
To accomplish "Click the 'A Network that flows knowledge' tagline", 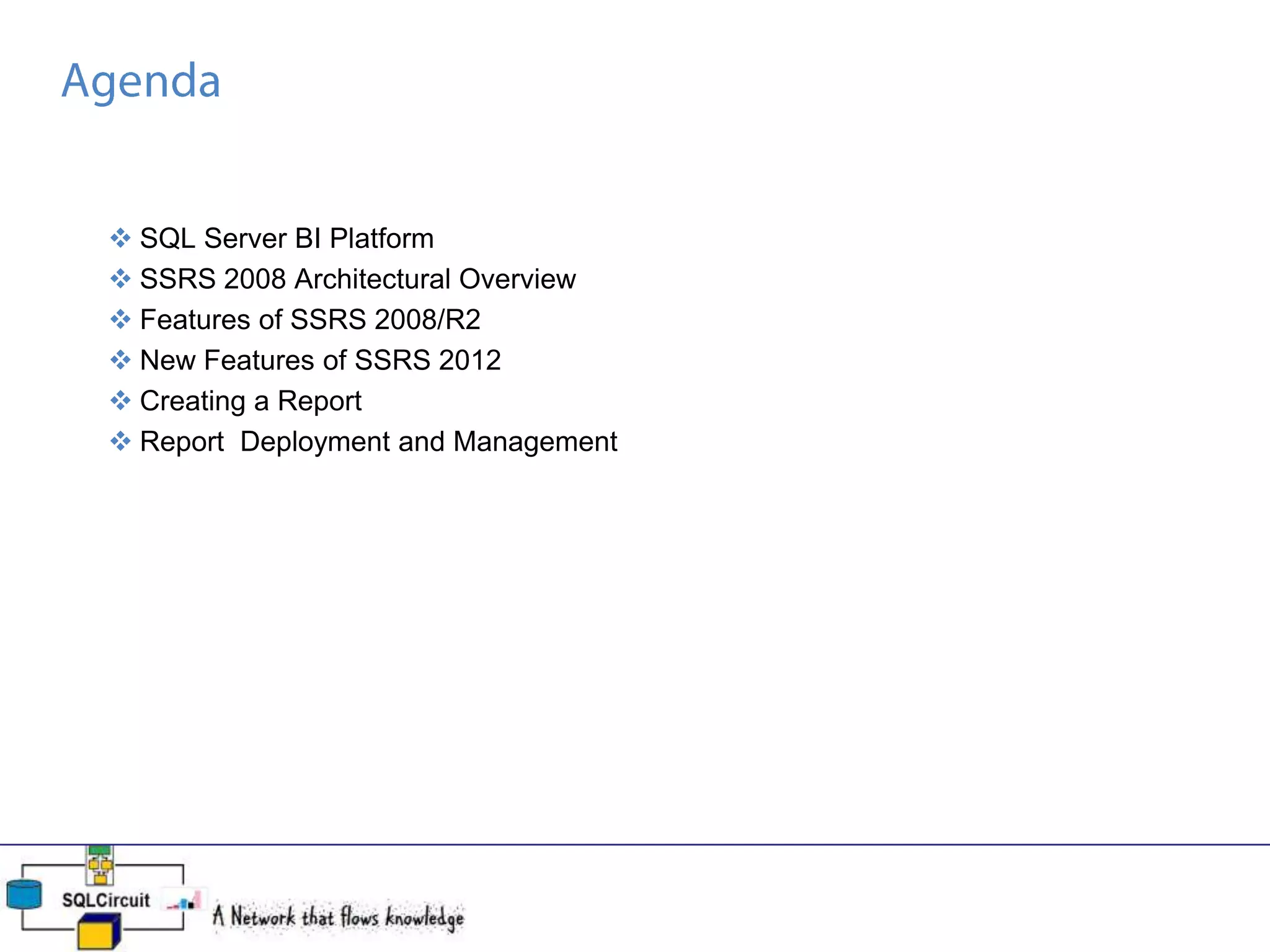I will point(339,917).
